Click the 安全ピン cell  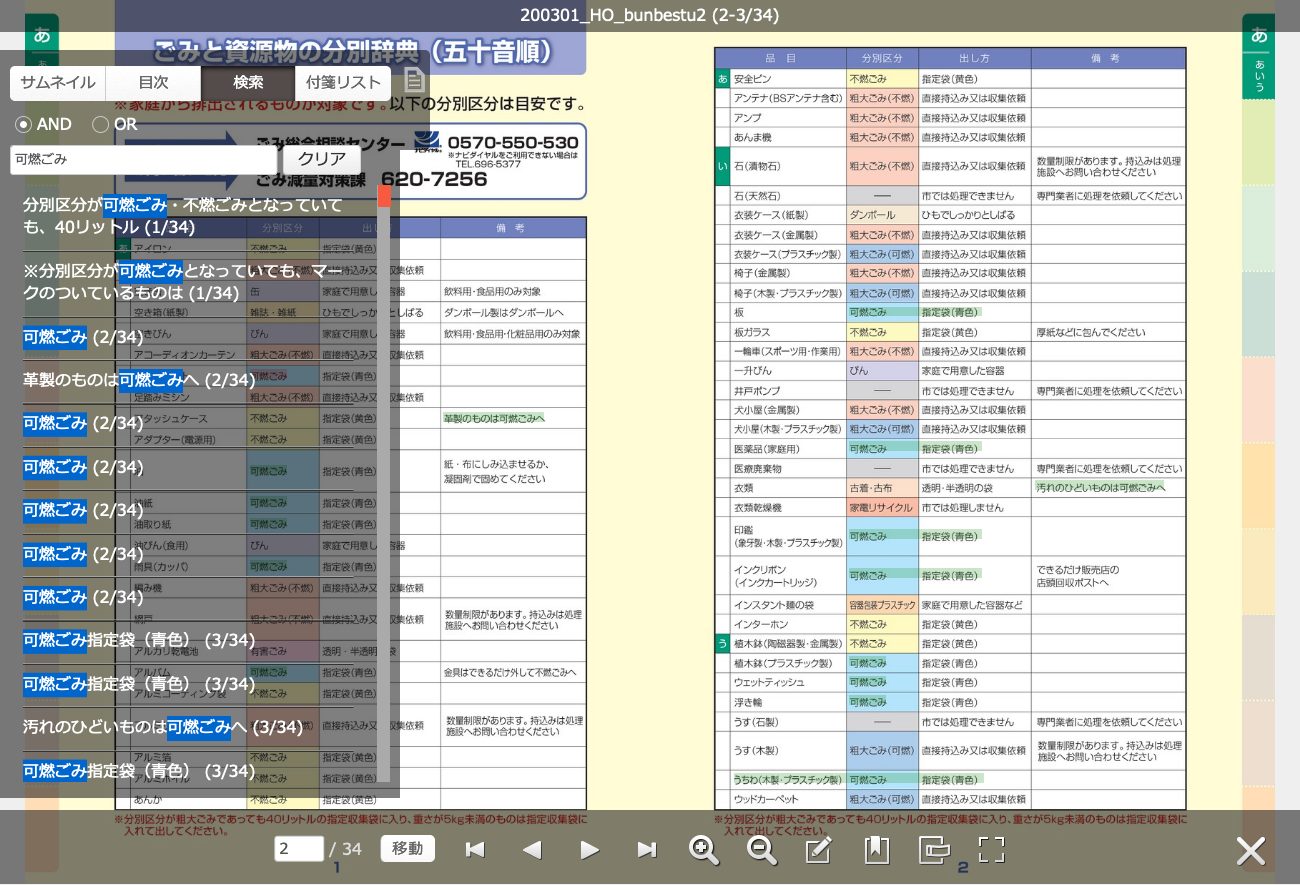[788, 79]
